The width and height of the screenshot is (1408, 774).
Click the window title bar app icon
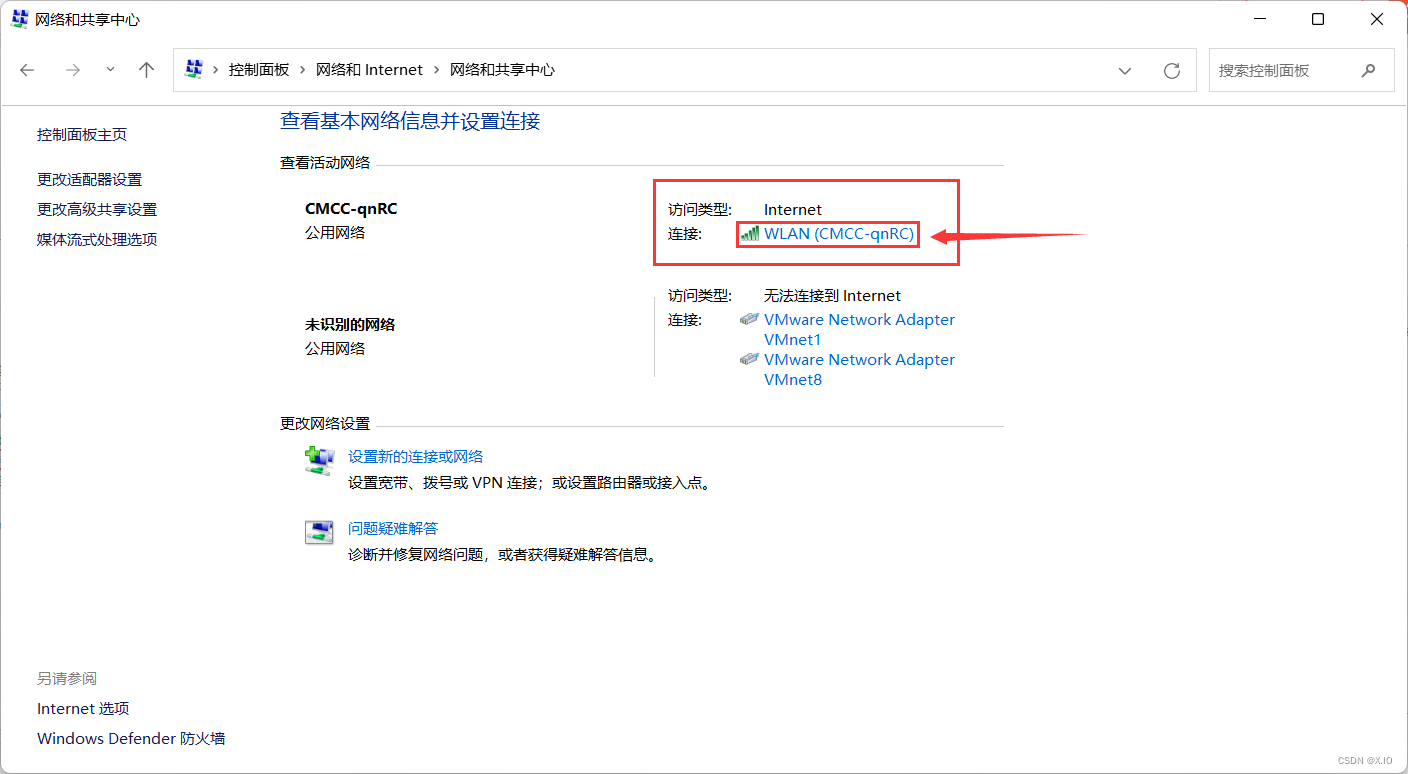tap(19, 19)
